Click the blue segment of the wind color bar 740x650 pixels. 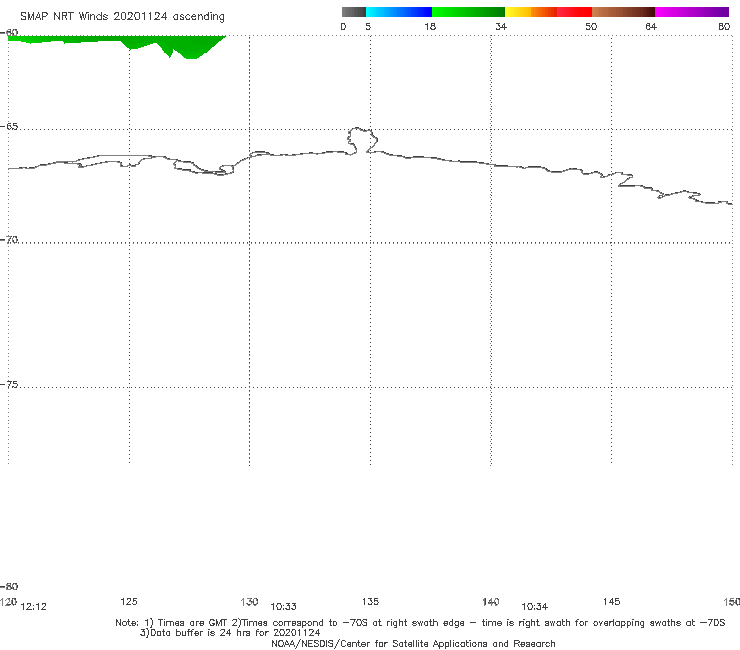[x=399, y=12]
